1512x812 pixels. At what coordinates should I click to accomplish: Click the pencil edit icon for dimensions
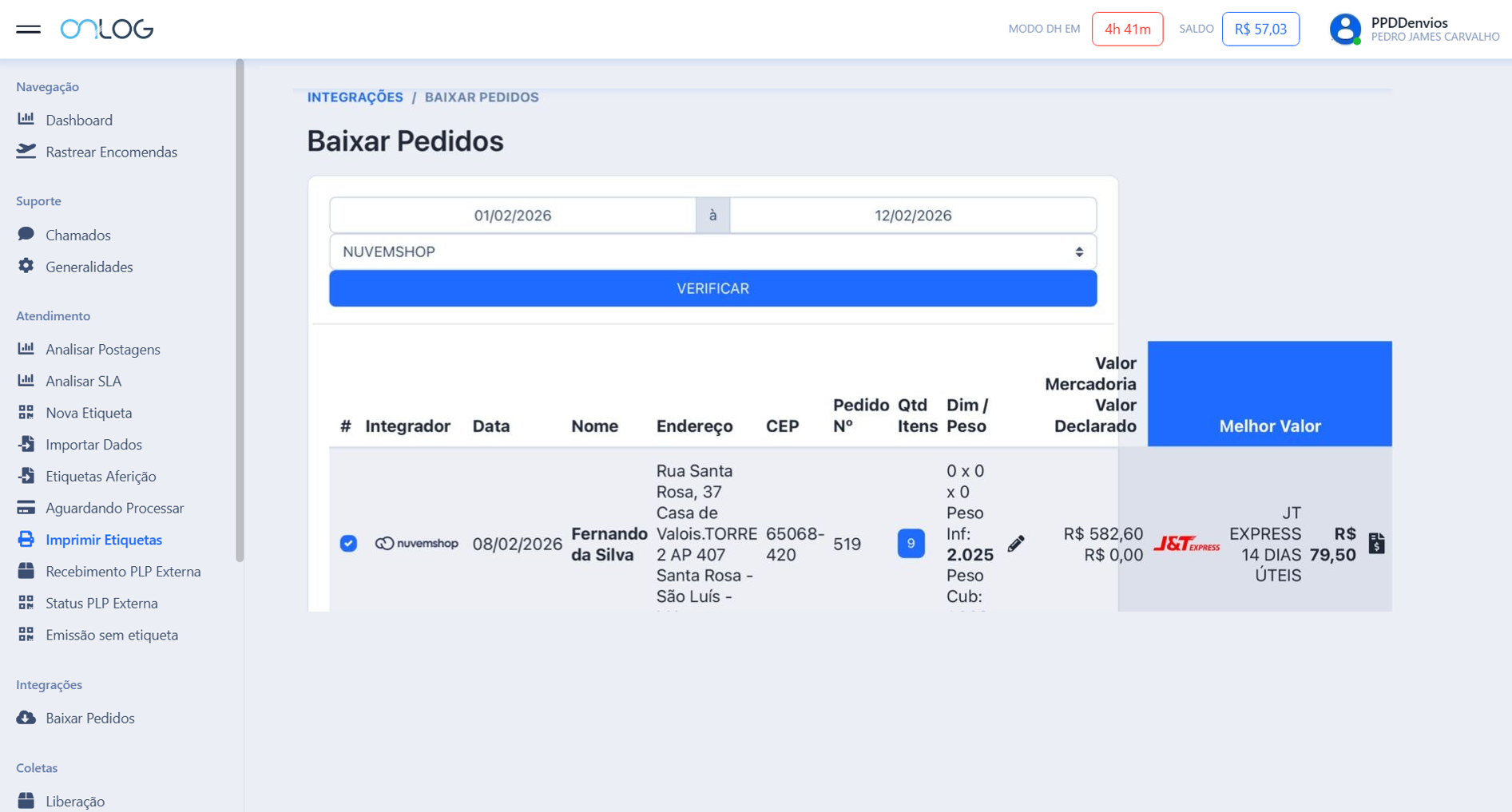[x=1015, y=544]
